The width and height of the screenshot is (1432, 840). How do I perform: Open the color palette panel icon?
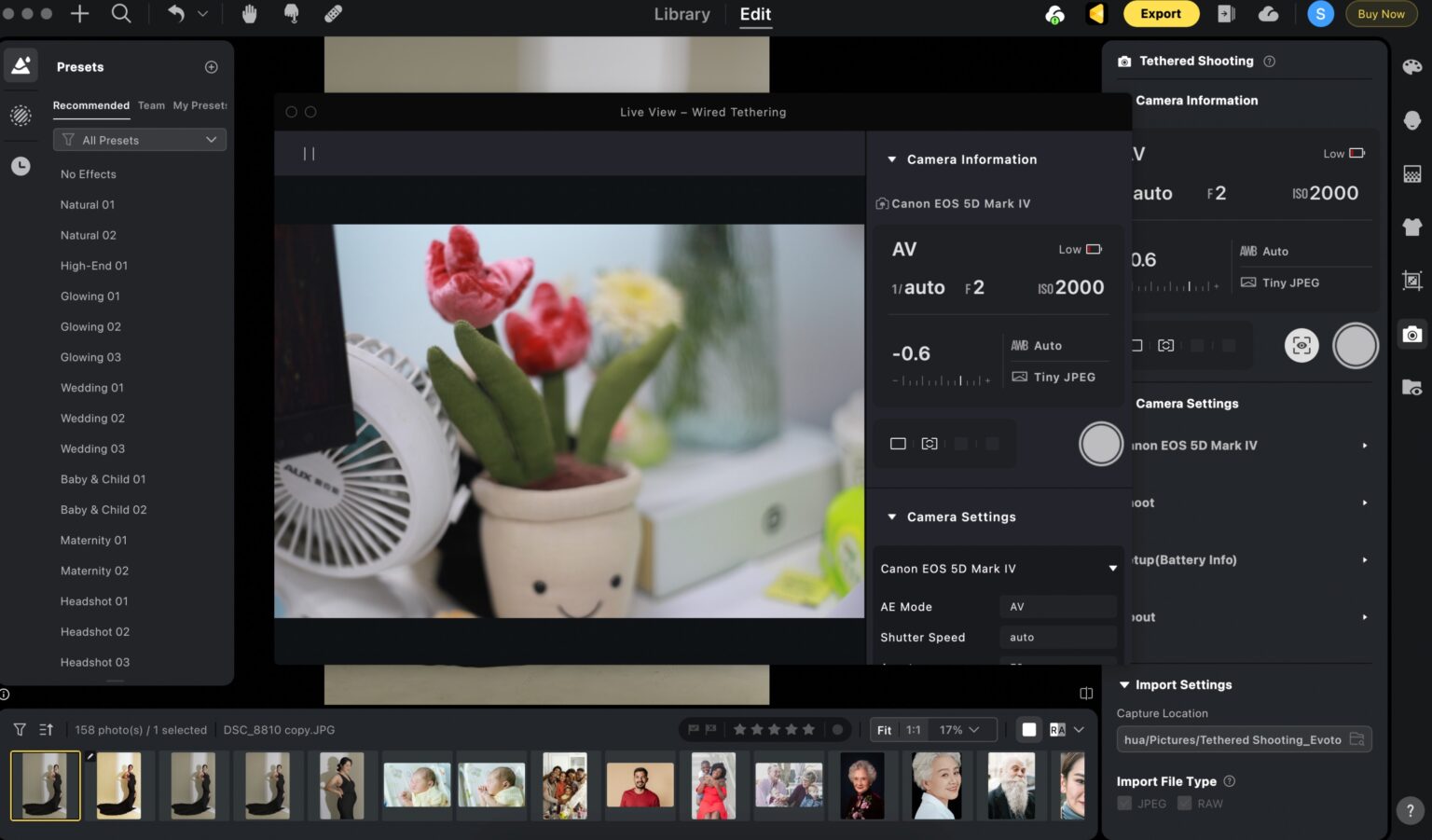pyautogui.click(x=1411, y=66)
